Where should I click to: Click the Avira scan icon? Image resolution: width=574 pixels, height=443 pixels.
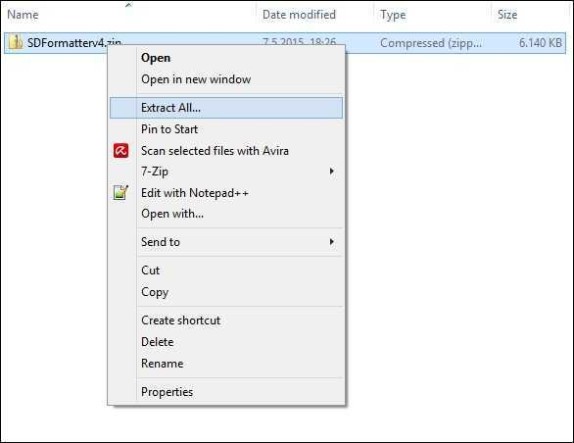[x=121, y=150]
